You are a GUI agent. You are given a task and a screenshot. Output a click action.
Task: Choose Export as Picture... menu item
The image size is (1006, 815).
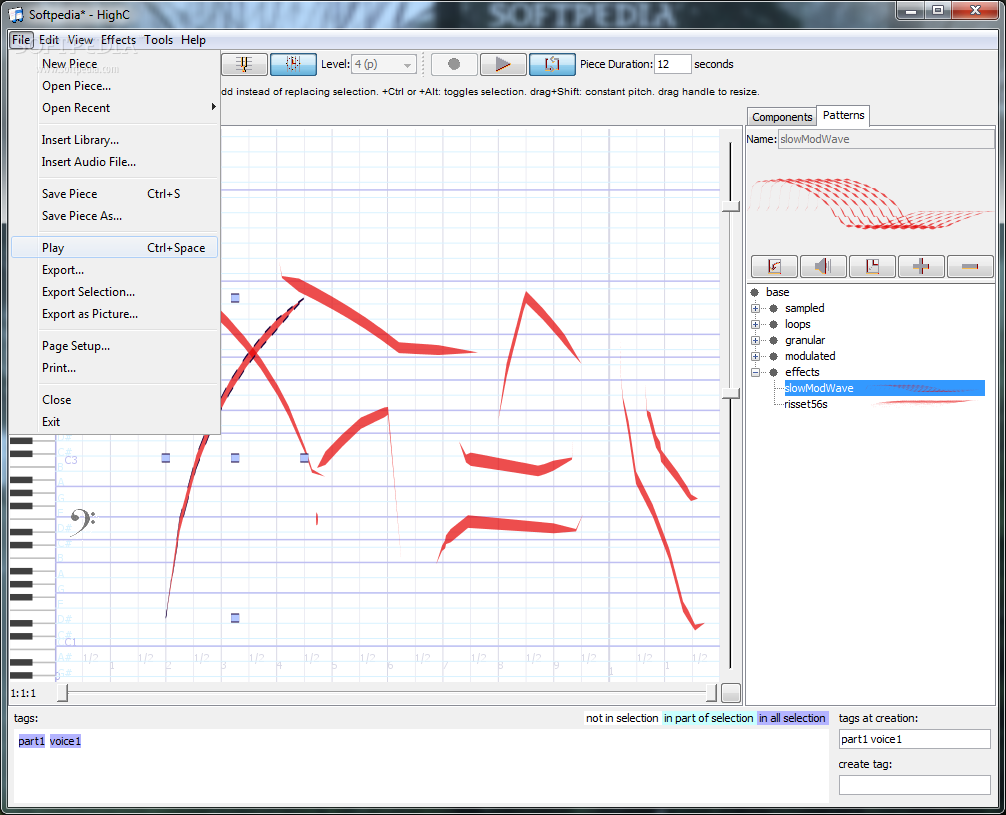114,314
